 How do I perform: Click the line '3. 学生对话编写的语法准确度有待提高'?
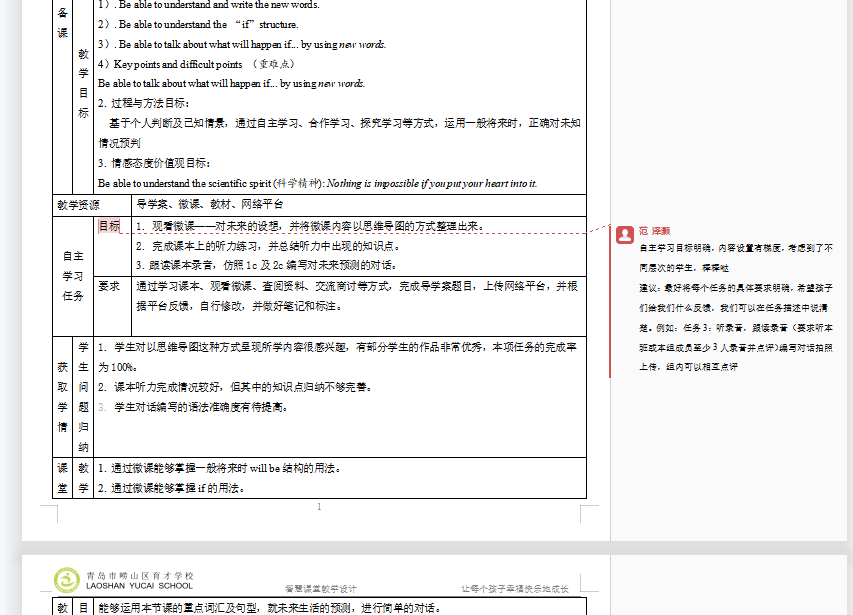[x=194, y=407]
